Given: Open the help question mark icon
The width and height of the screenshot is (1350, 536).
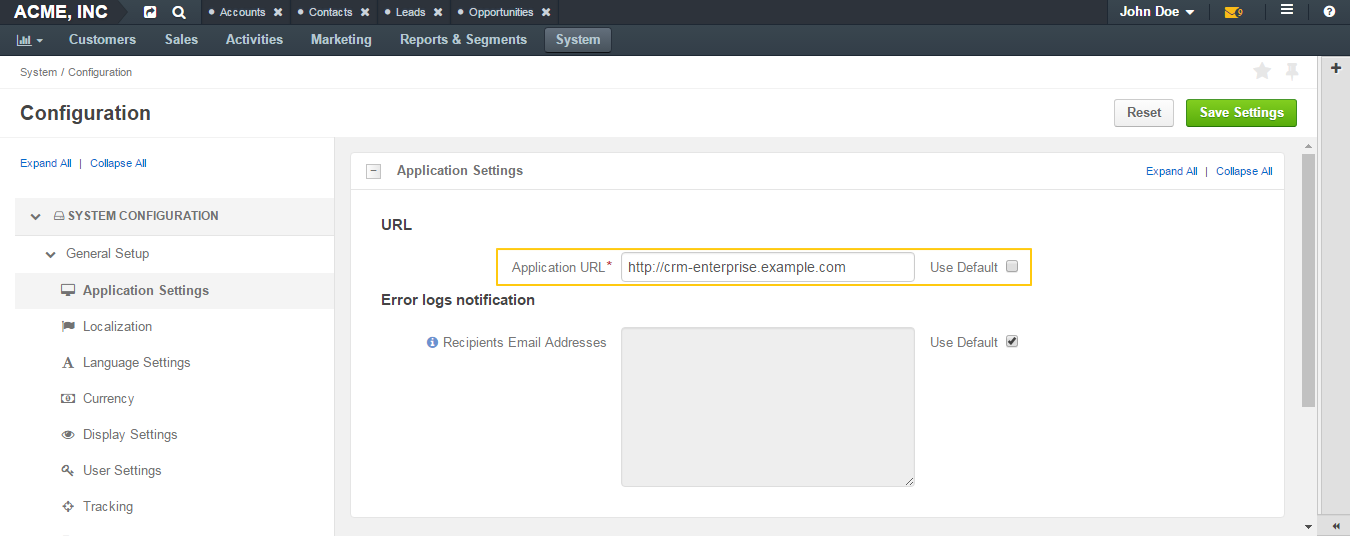Looking at the screenshot, I should point(1329,12).
